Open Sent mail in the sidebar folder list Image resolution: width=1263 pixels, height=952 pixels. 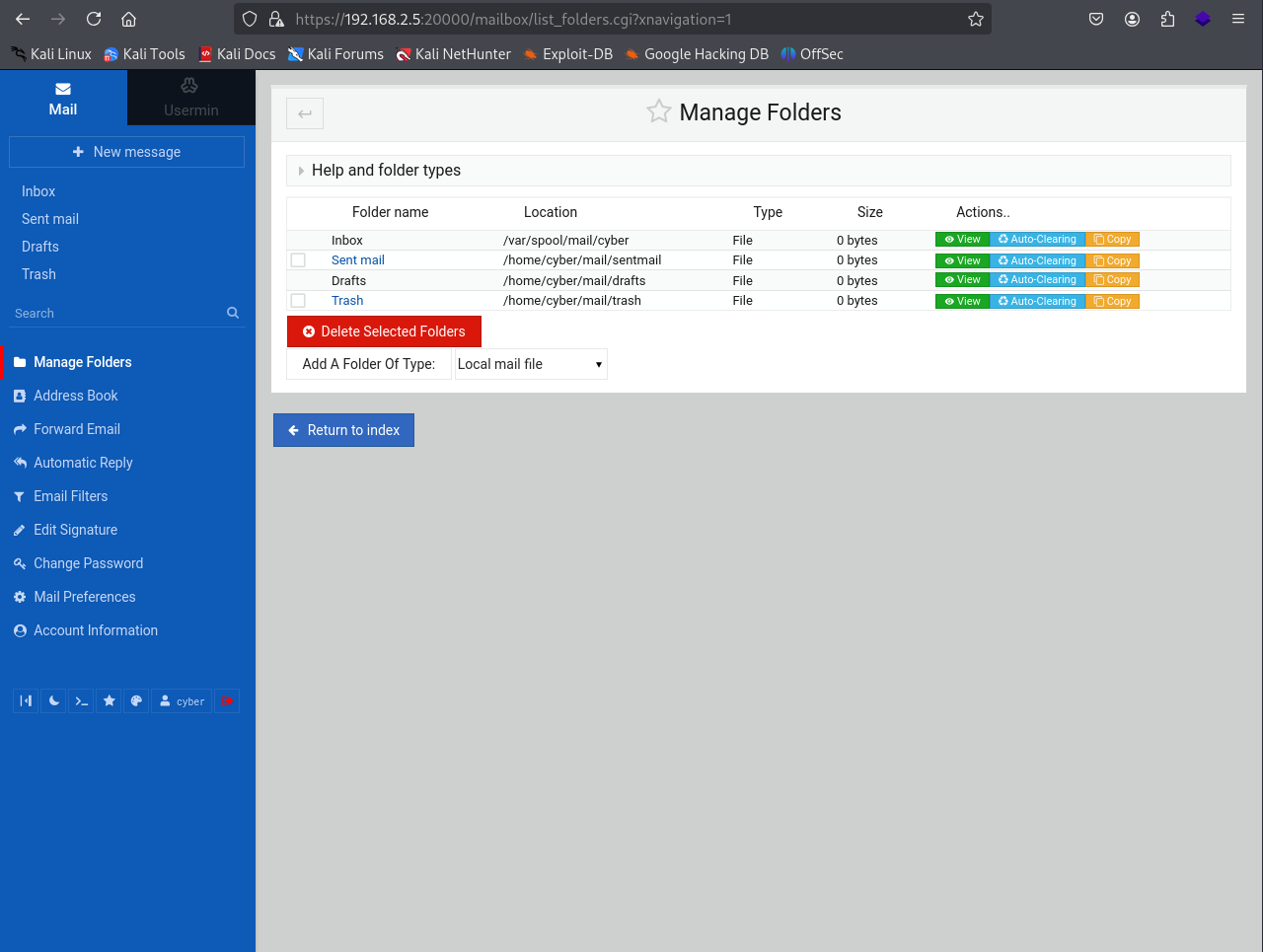pos(50,219)
